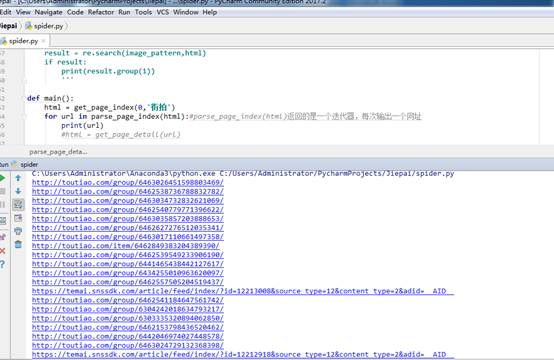Click the 'if result:' code line
554x360 pixels.
[x=65, y=62]
